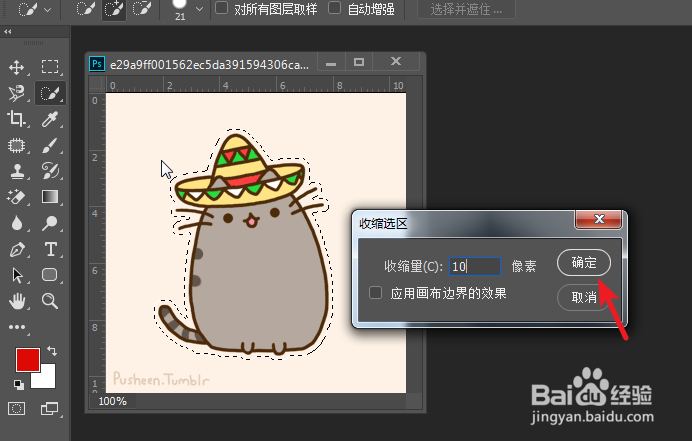Click the New Selection option icon
Viewport: 692px width, 441px height.
click(85, 9)
